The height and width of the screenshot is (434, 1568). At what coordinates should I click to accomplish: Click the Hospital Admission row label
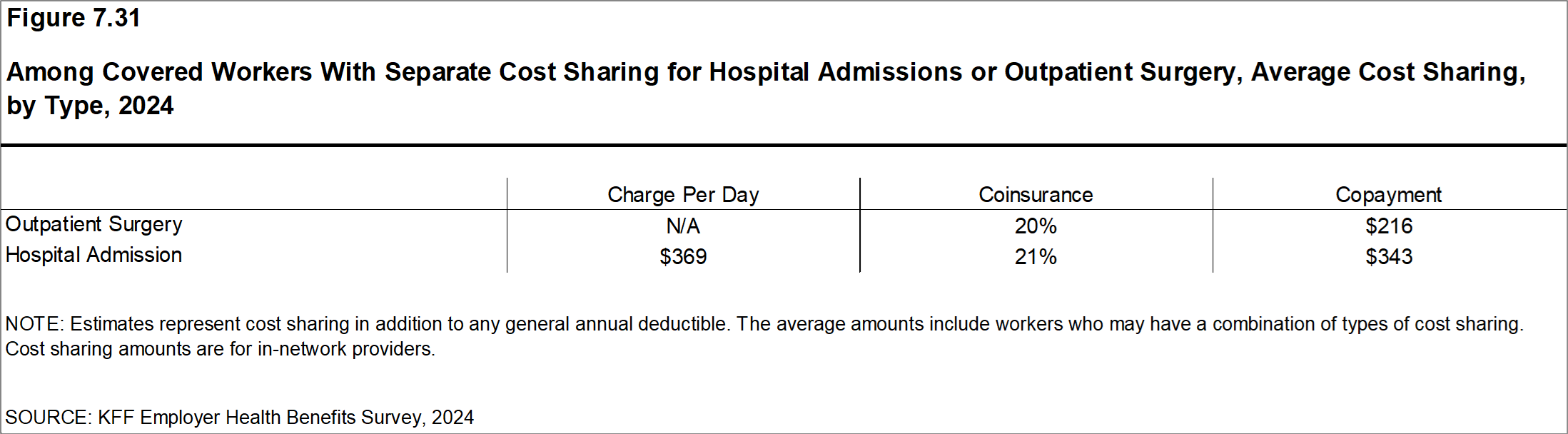(x=94, y=255)
